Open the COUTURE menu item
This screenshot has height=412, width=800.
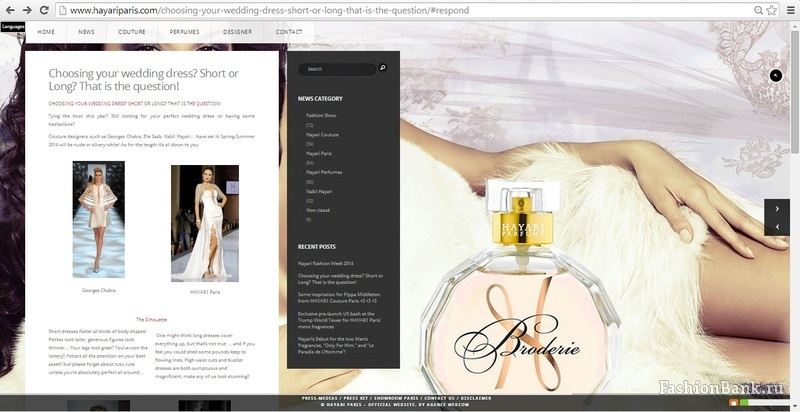point(132,32)
